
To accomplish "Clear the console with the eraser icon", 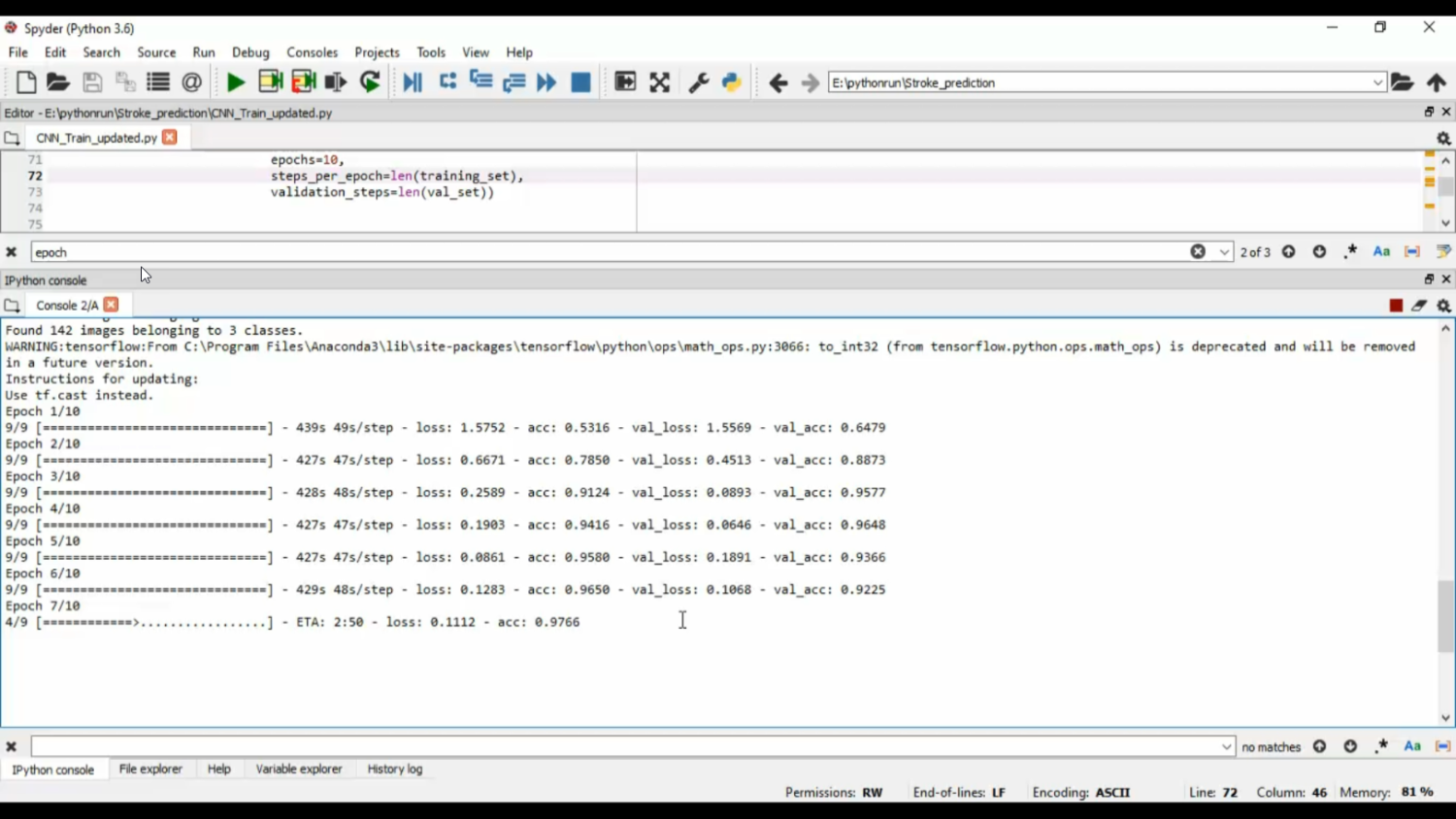I will tap(1419, 306).
